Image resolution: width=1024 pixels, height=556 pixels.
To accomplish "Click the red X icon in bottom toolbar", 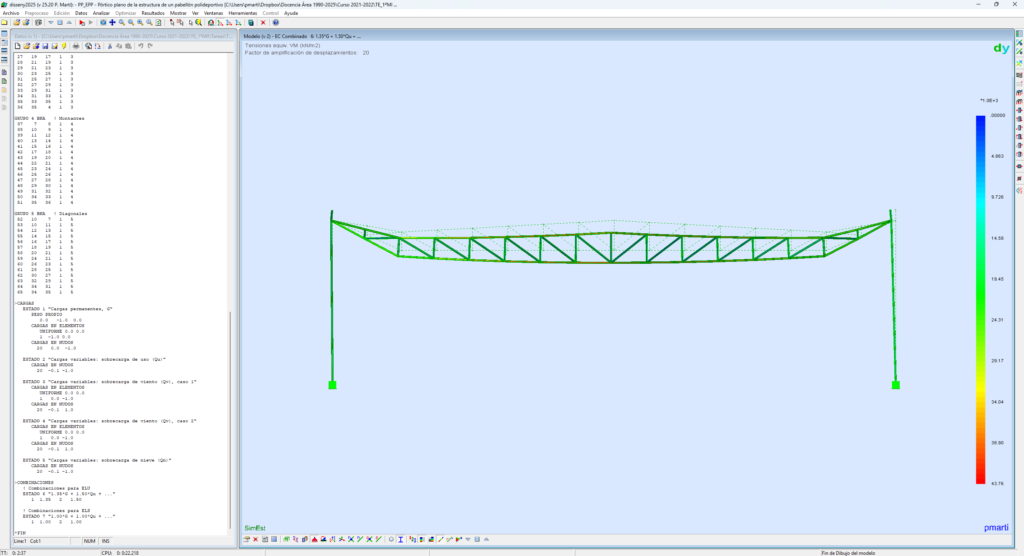I will [256, 539].
